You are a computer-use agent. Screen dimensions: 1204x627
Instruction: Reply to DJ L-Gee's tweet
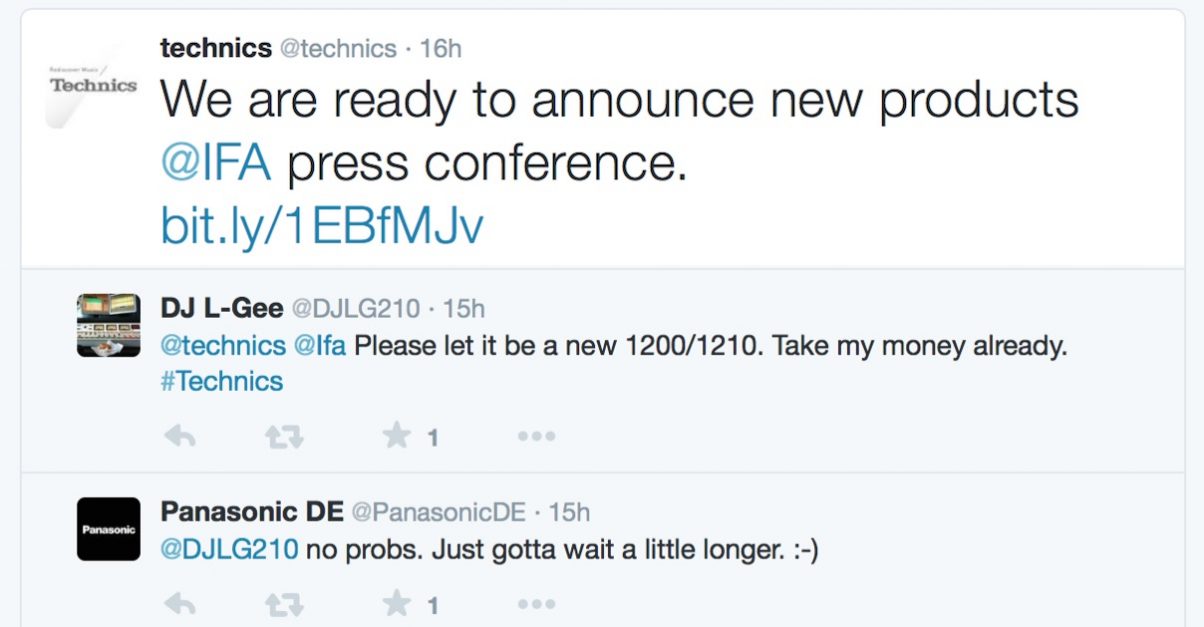tap(179, 436)
